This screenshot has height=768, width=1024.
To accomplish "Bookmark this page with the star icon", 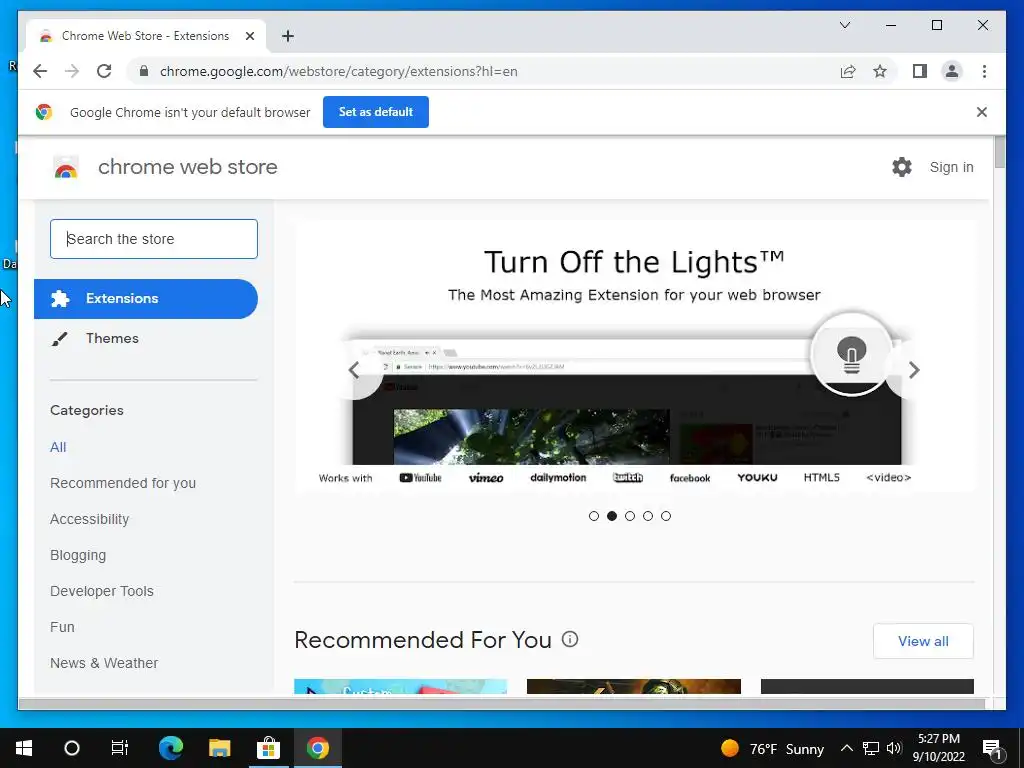I will [x=880, y=71].
